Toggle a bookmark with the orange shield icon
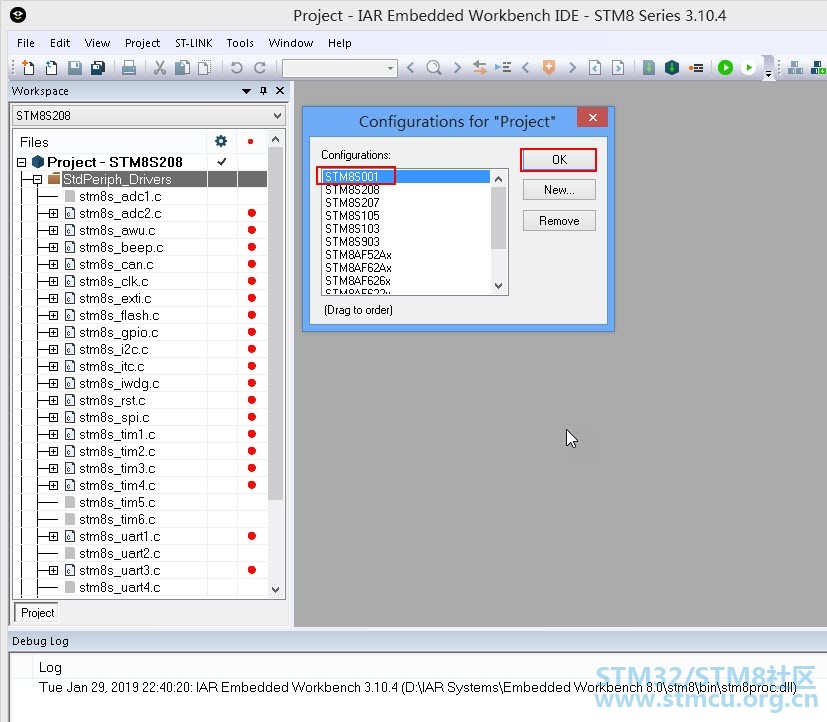This screenshot has height=722, width=827. point(549,68)
